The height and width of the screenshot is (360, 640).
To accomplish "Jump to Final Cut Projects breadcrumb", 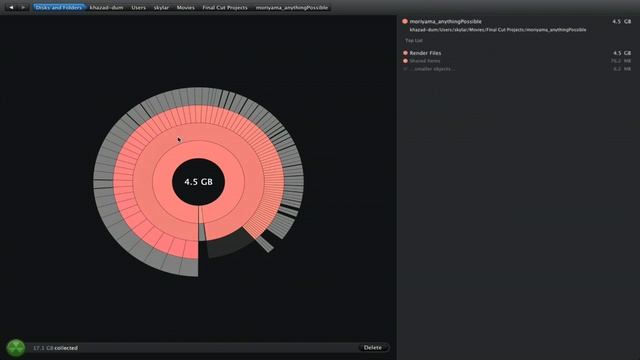I will [x=225, y=7].
